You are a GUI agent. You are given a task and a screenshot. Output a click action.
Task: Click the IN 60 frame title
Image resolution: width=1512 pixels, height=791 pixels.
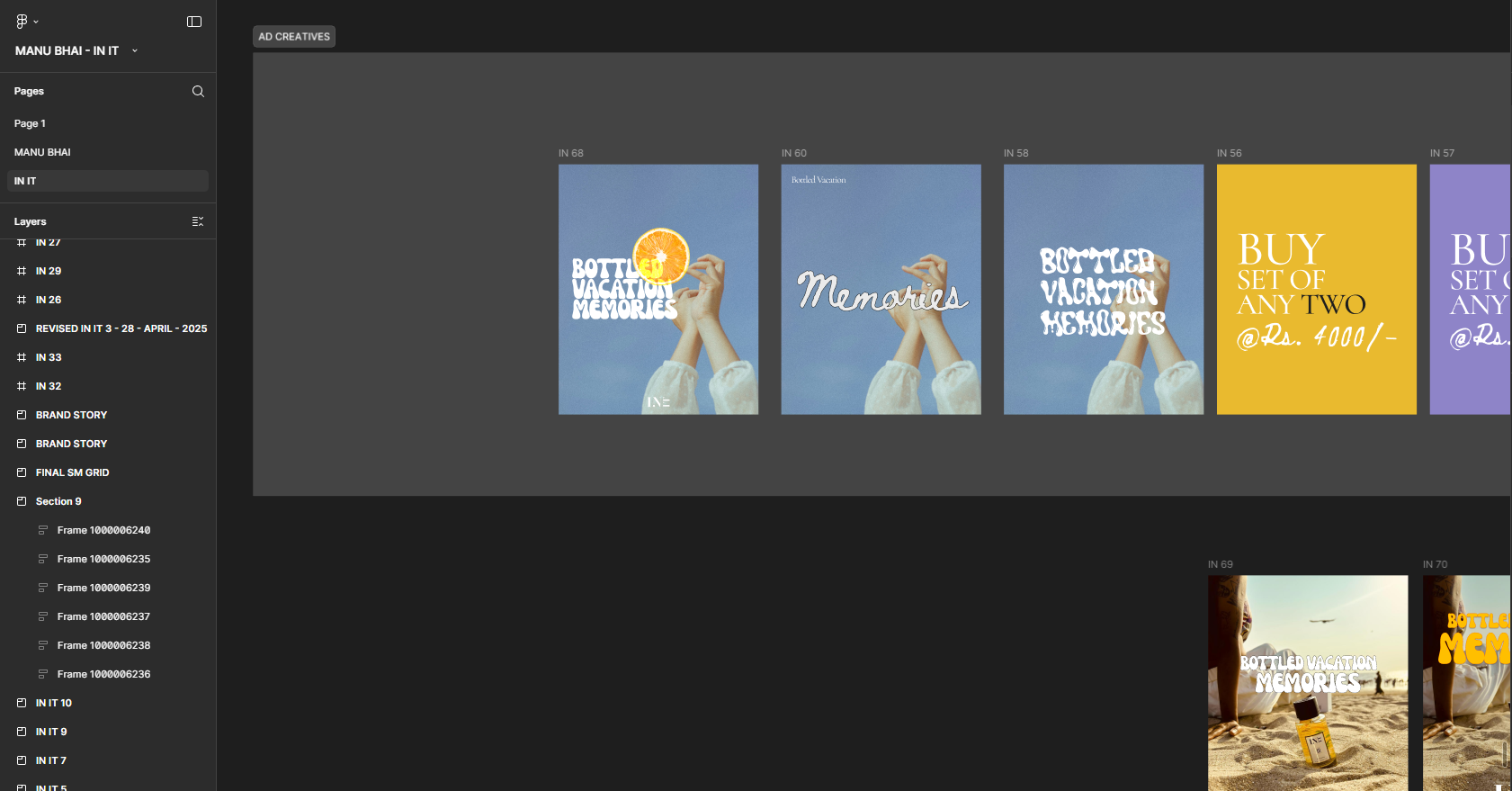point(794,153)
